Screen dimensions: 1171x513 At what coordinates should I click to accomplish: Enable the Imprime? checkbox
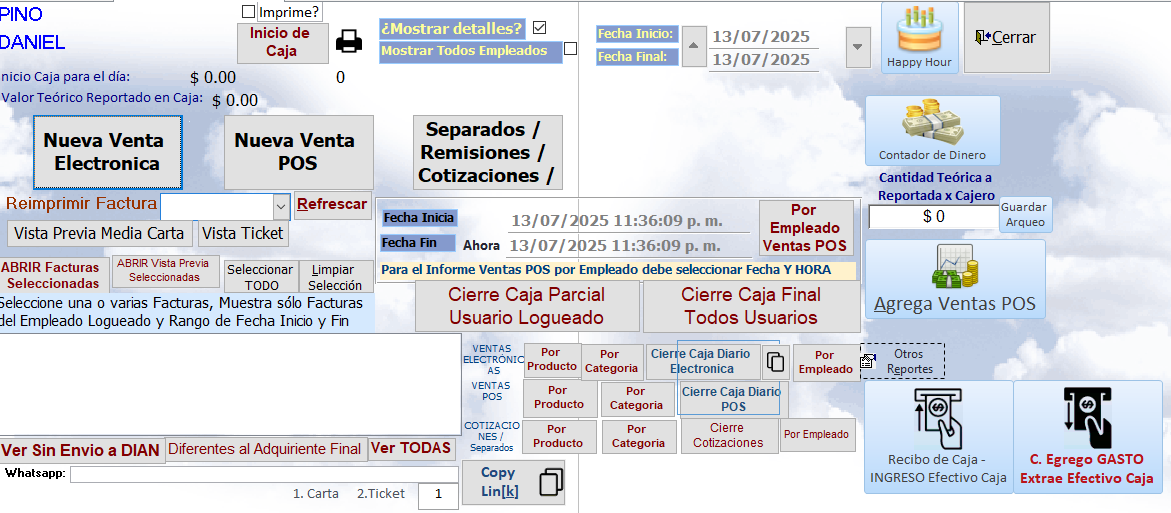(249, 12)
